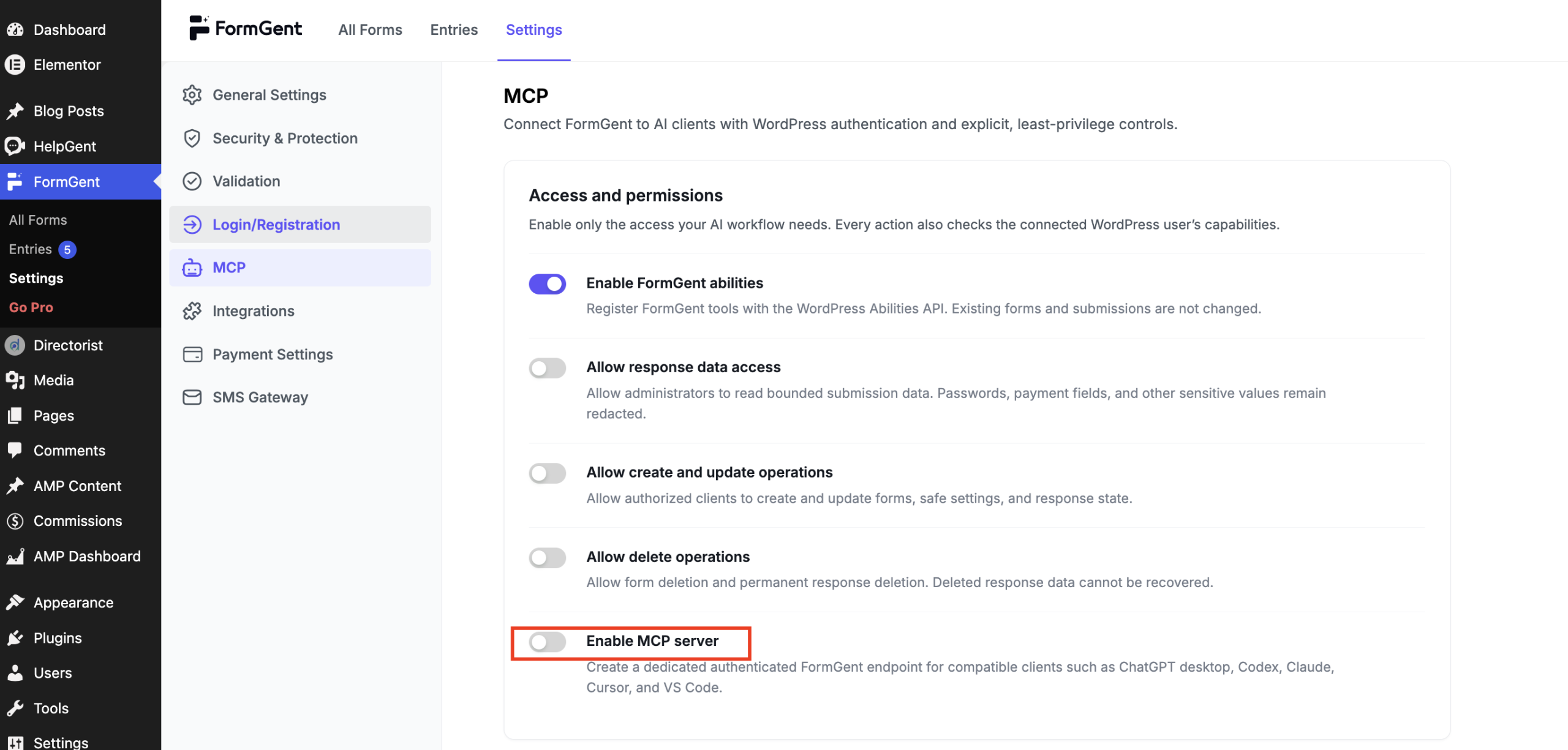Click the Elementor logo icon
Screen dimensions: 1568x750
pos(15,65)
